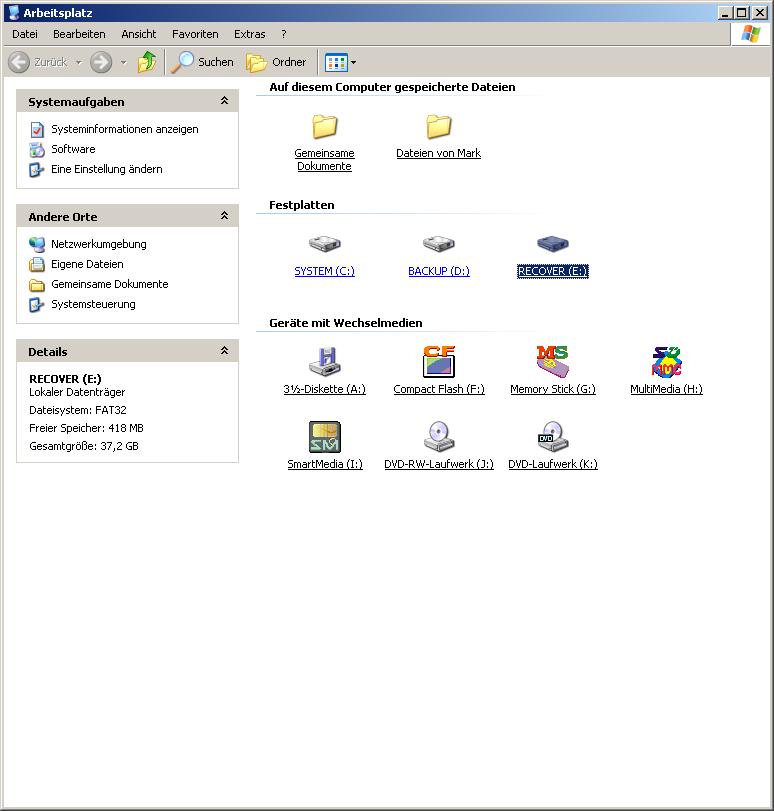Select the Memory Stick (G:) icon
774x811 pixels.
(x=553, y=362)
